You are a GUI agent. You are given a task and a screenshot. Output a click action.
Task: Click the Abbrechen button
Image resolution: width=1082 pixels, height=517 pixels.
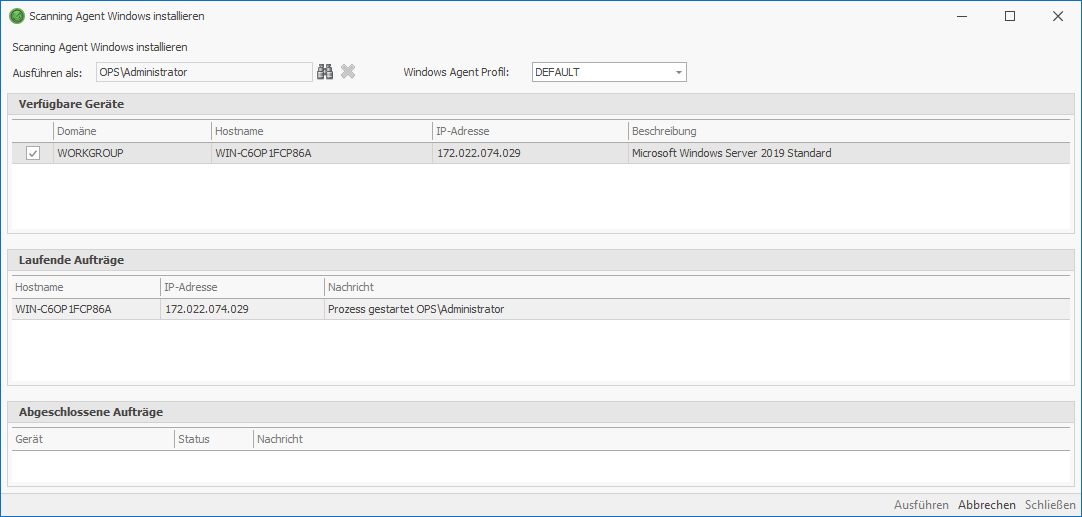pyautogui.click(x=986, y=505)
